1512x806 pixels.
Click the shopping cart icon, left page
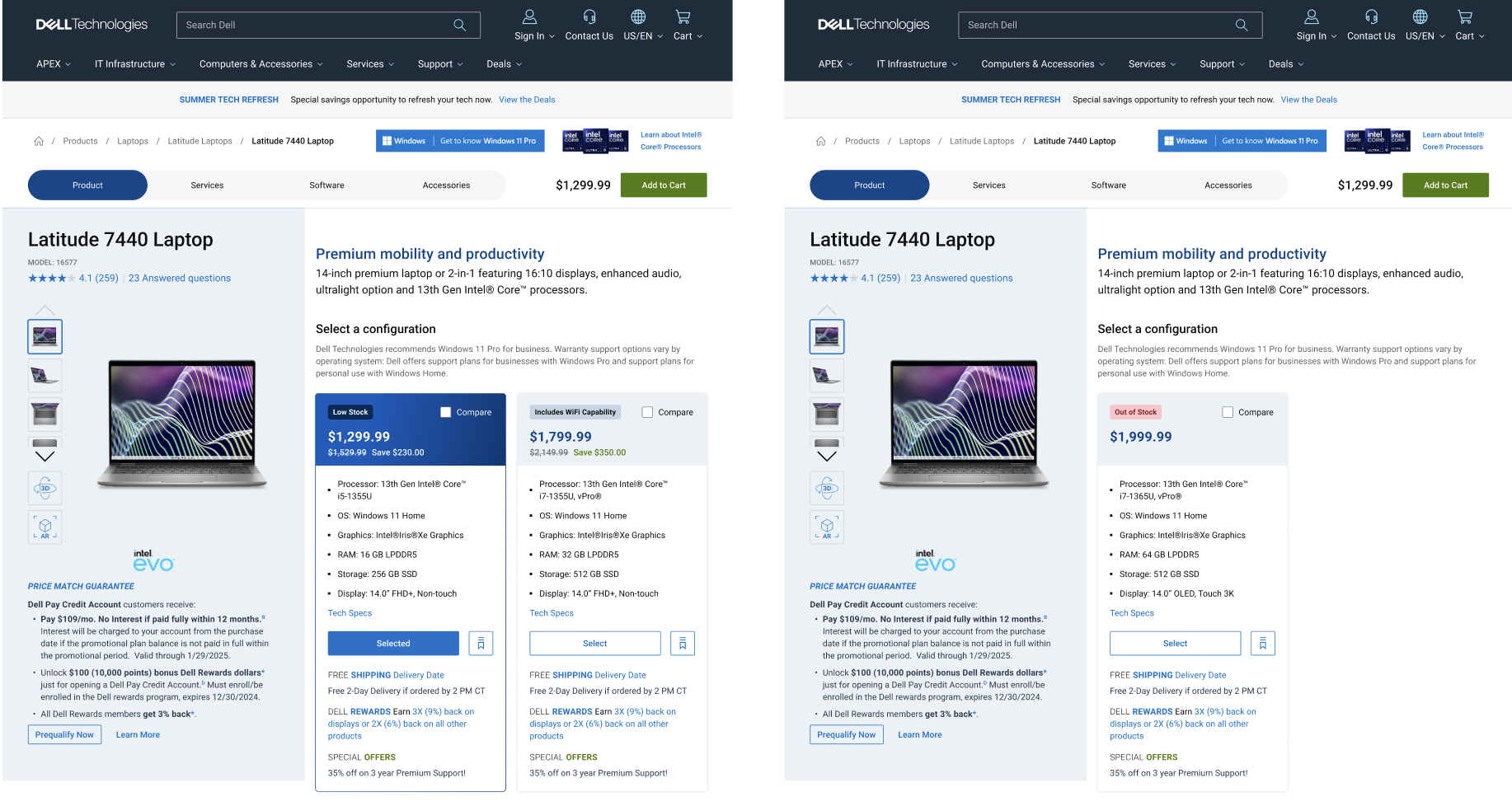coord(683,16)
